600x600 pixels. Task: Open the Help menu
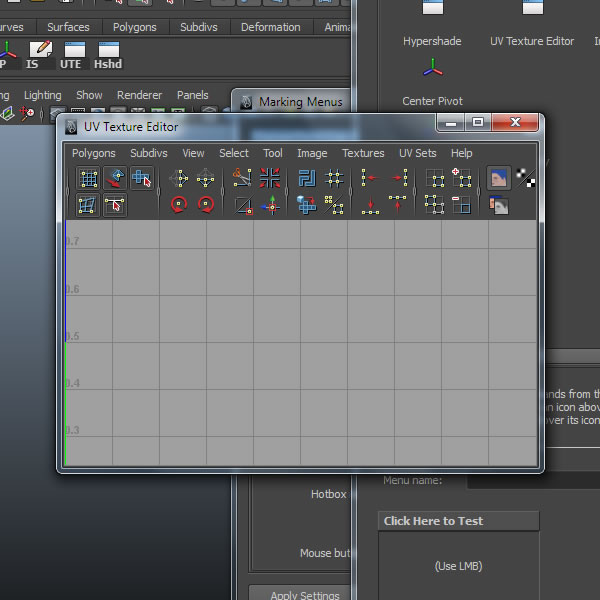461,153
